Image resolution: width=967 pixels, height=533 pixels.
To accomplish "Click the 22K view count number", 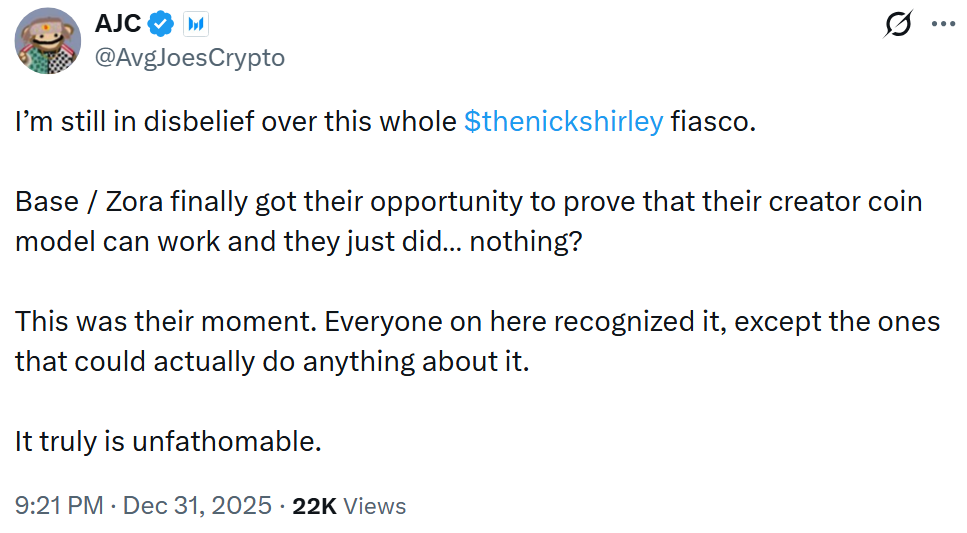I will pos(314,506).
